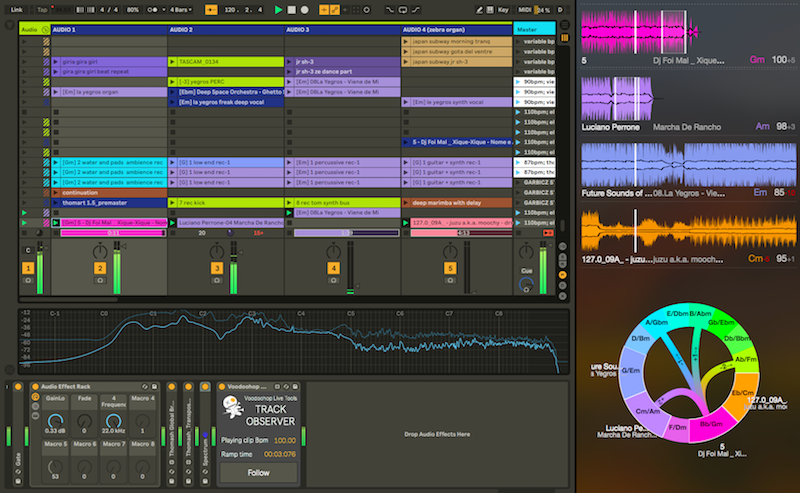Click the spectrum analyzer display
800x493 pixels.
pos(294,341)
